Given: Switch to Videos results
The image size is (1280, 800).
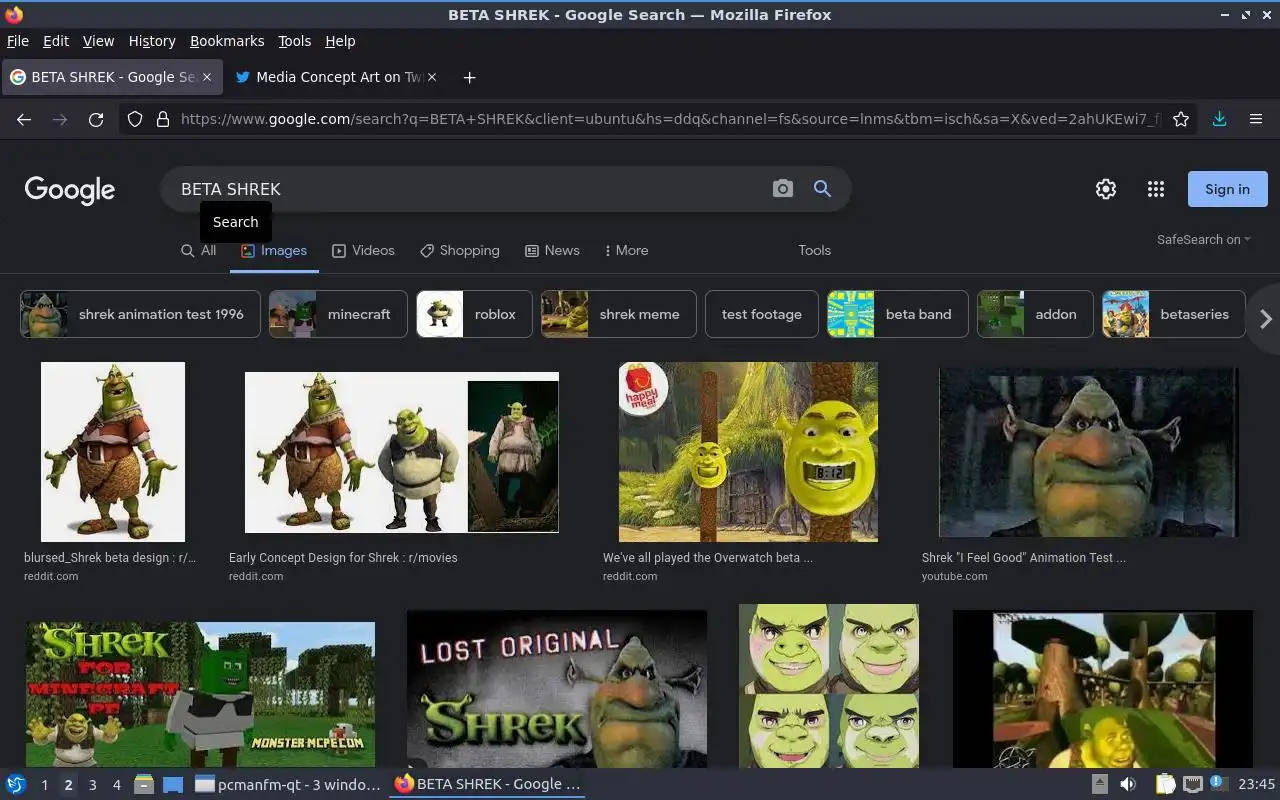Looking at the screenshot, I should tap(363, 251).
